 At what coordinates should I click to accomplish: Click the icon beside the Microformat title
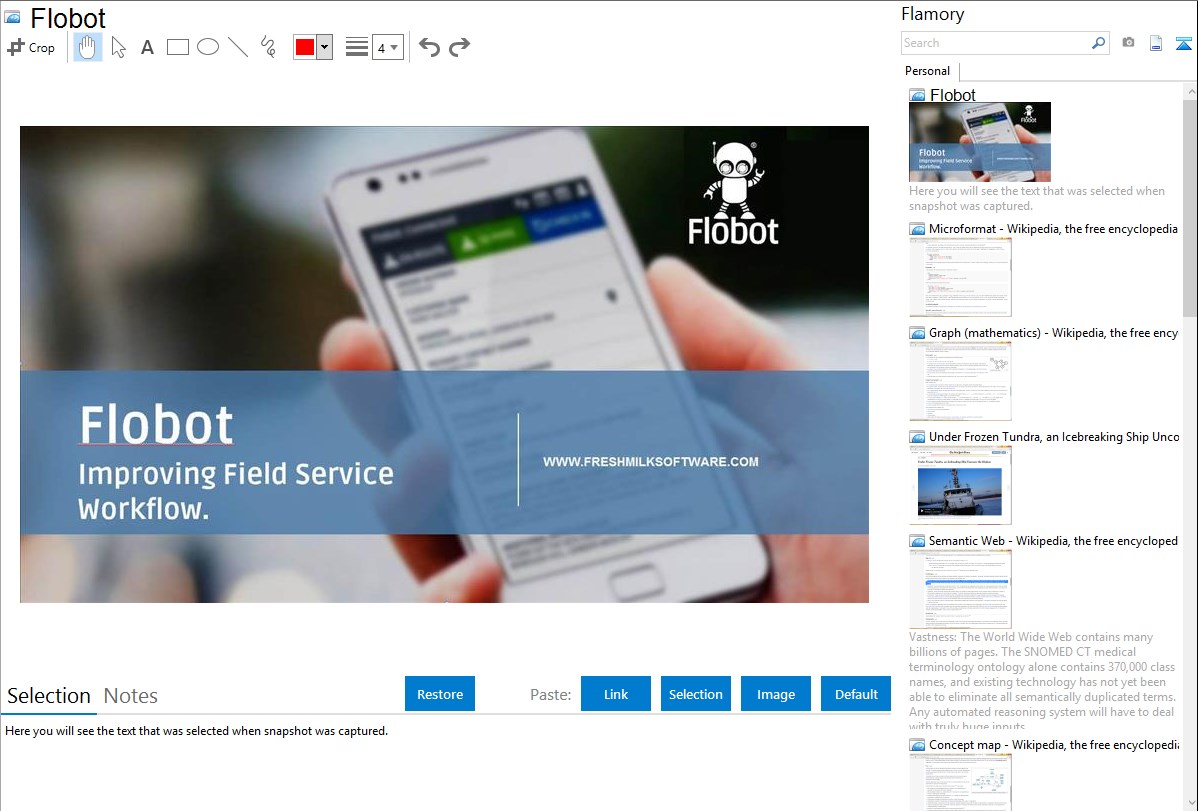tap(917, 229)
